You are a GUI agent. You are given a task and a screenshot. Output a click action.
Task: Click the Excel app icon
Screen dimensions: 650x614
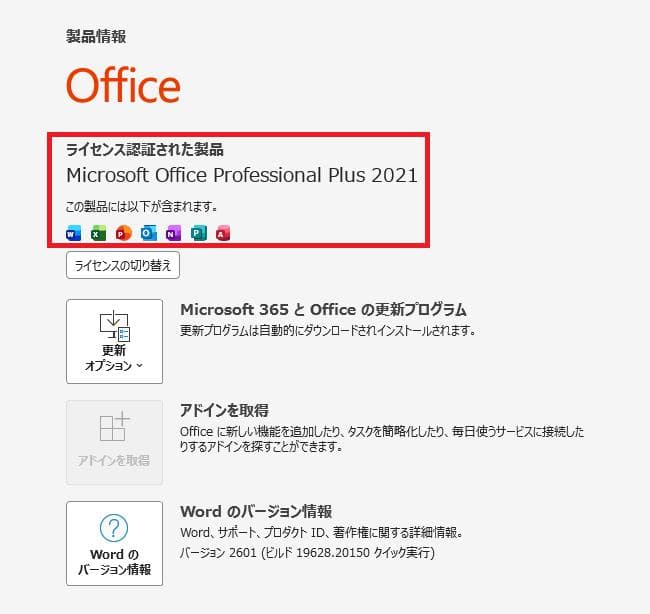[99, 233]
